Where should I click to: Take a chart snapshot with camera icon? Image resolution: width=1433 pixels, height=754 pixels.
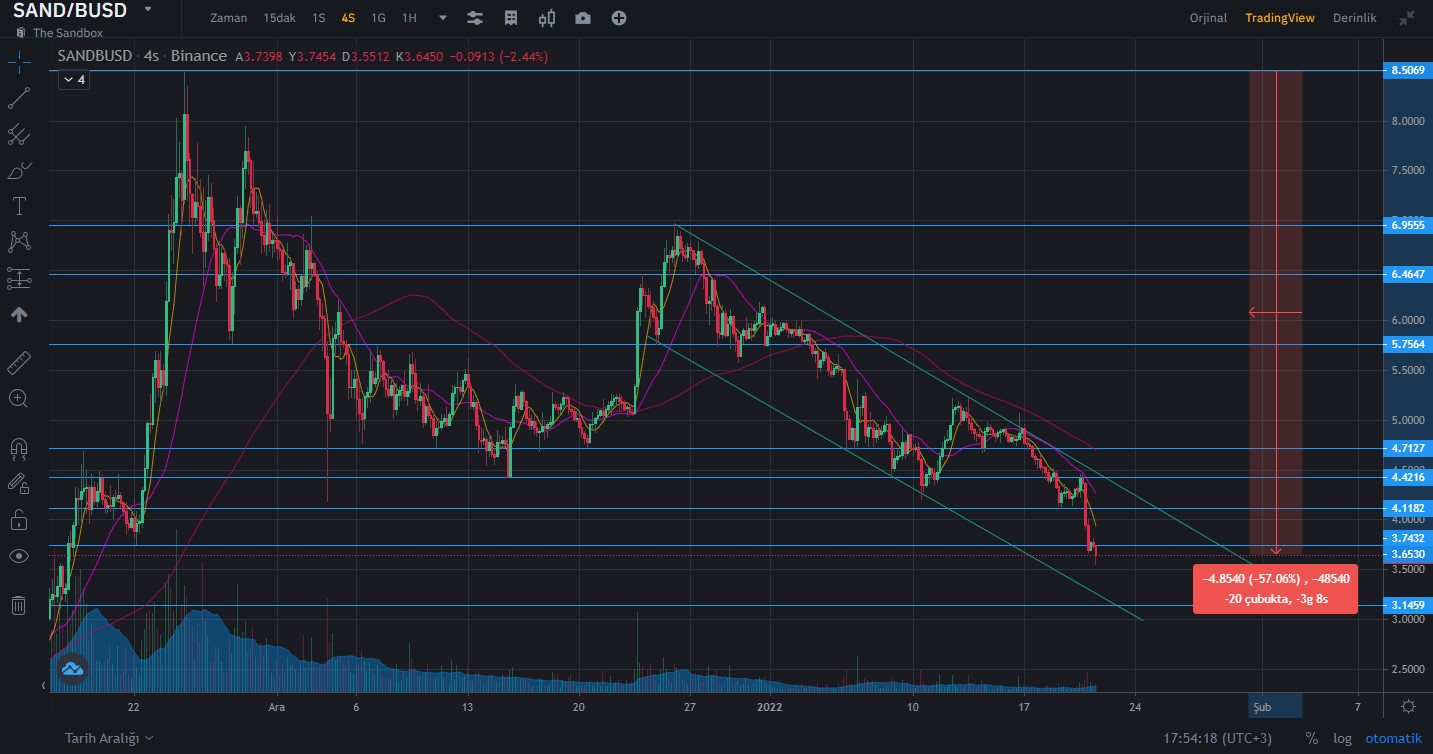pos(583,18)
